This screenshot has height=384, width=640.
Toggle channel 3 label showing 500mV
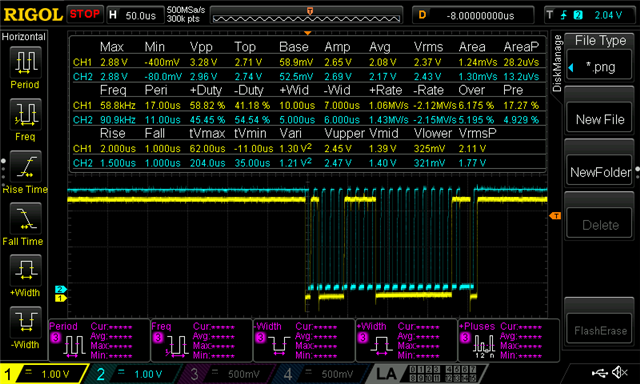(229, 374)
